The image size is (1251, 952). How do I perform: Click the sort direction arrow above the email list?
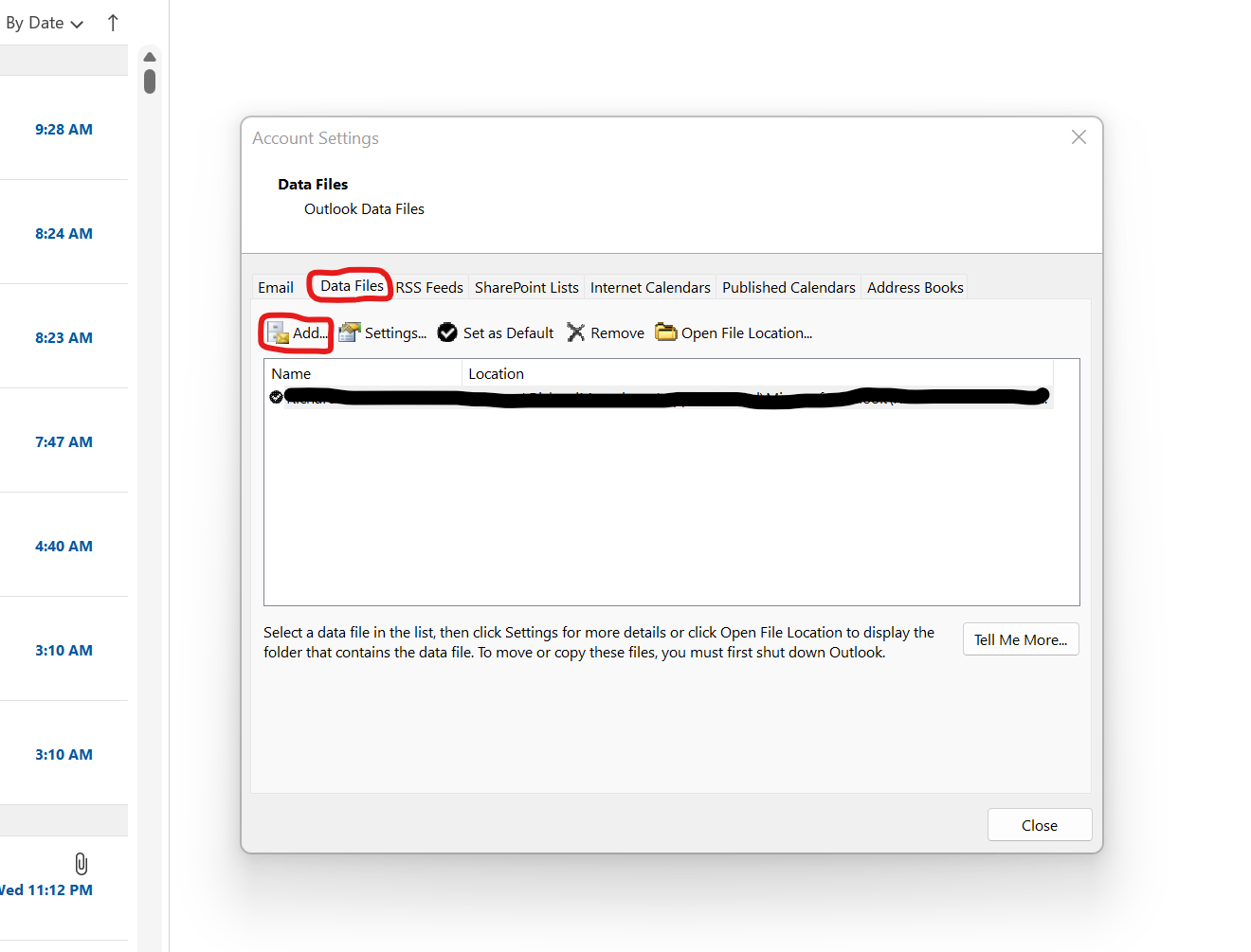[x=112, y=22]
